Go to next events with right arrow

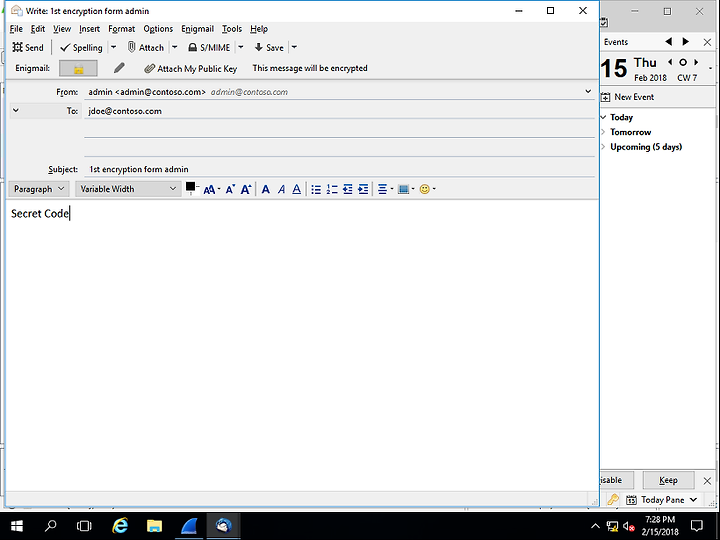coord(686,42)
